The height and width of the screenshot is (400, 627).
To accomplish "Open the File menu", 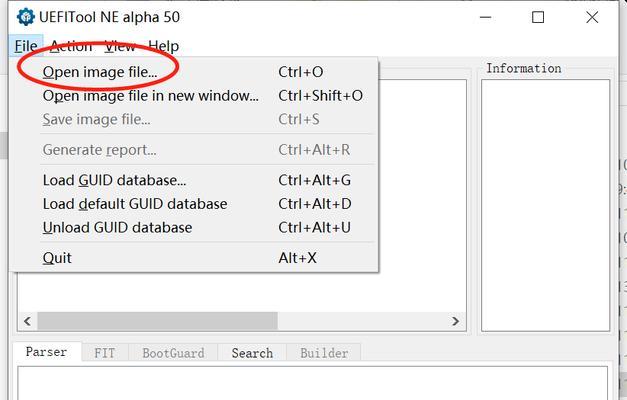I will click(26, 46).
